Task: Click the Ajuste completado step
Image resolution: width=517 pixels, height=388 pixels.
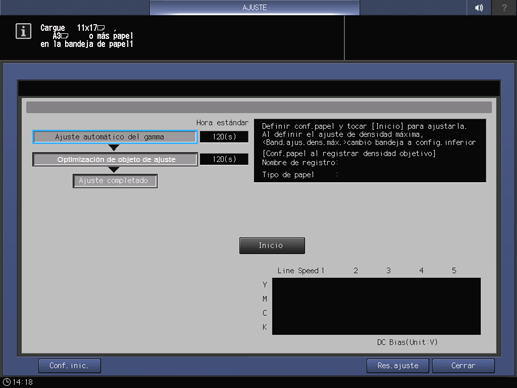Action: point(115,181)
